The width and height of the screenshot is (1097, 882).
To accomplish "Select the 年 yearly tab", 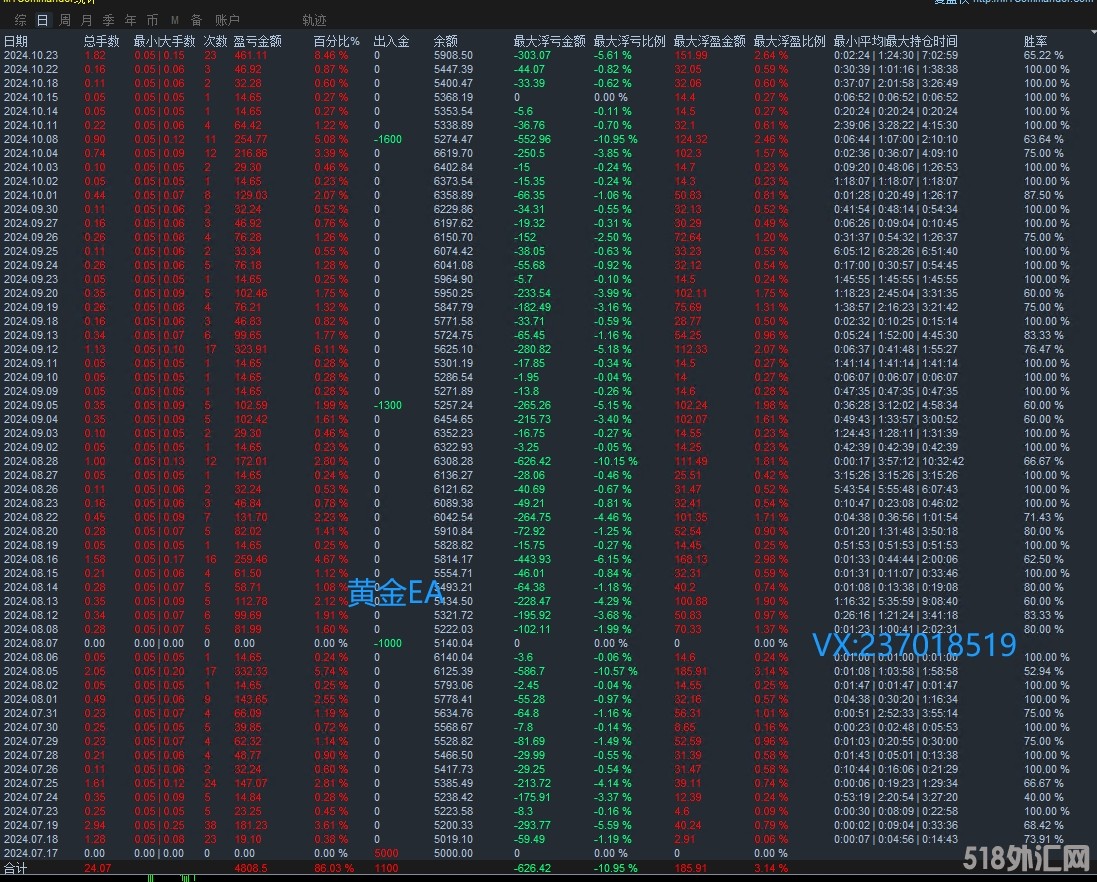I will [x=131, y=20].
